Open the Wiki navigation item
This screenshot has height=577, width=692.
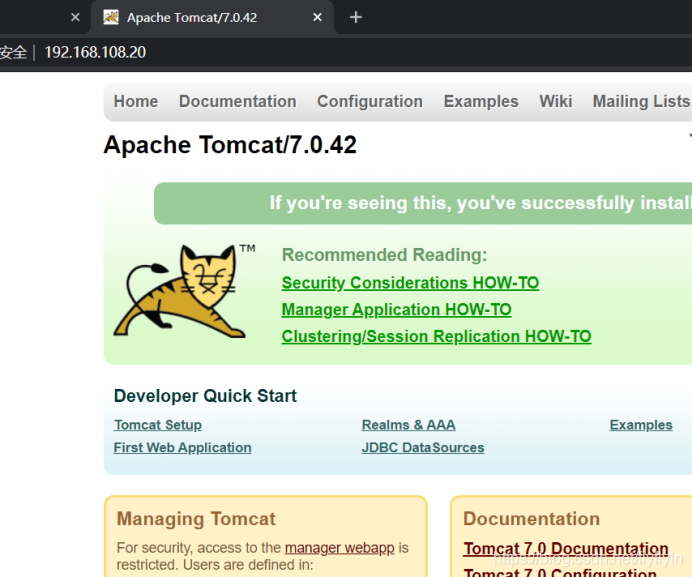pos(556,102)
